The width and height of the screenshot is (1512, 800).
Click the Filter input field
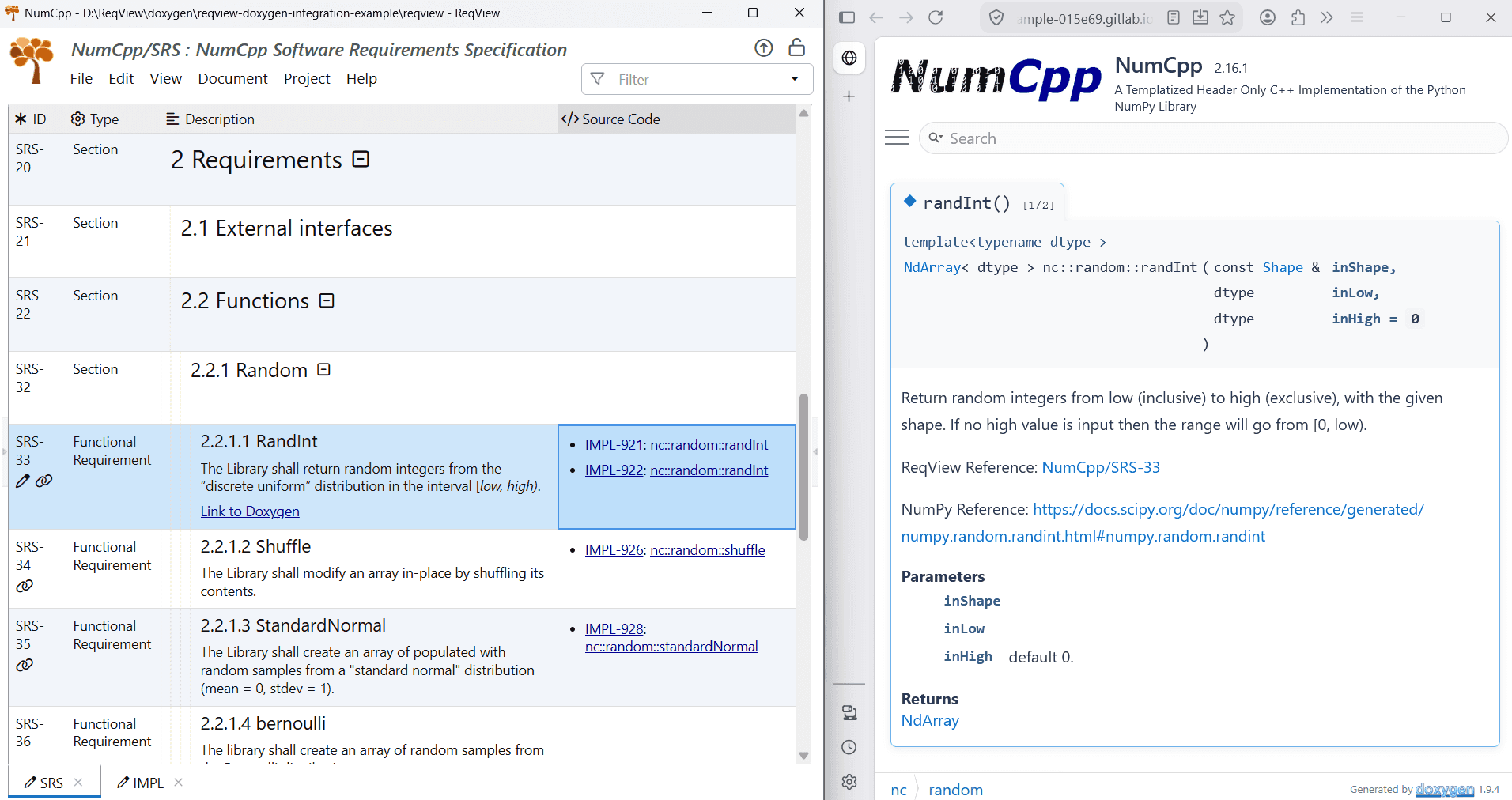tap(696, 79)
